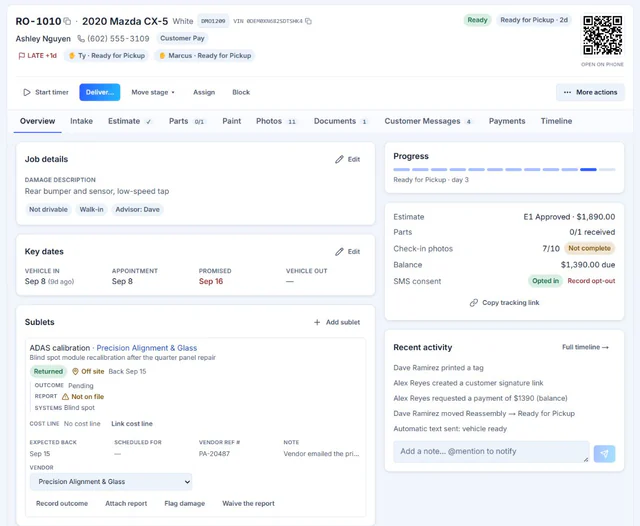The image size is (640, 526).
Task: Switch to the Intake tab
Action: tap(81, 121)
